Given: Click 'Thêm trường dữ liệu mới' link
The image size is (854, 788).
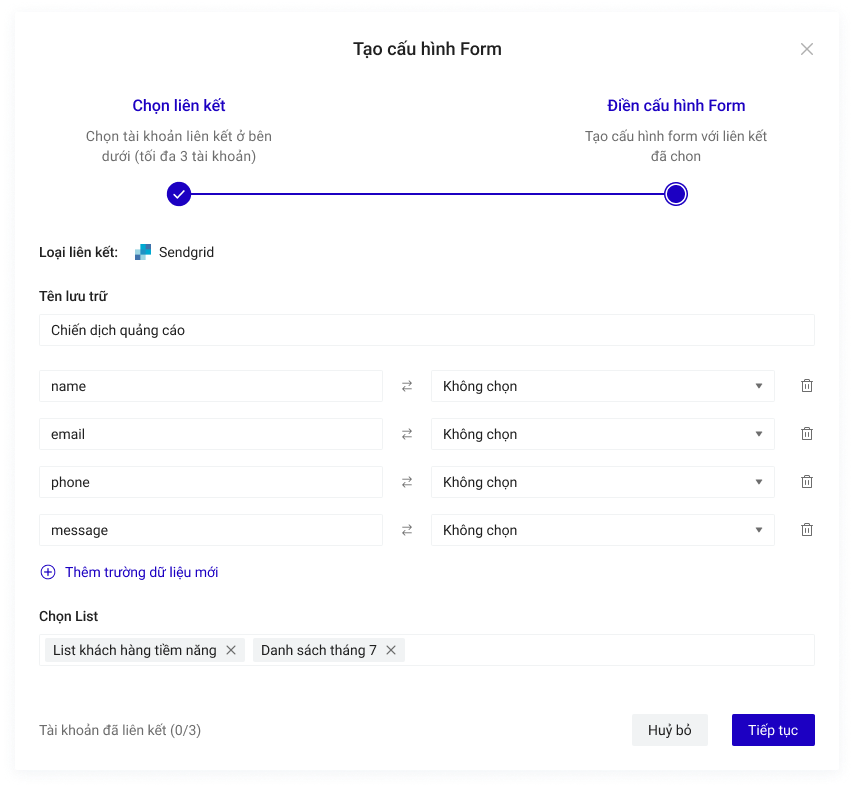Looking at the screenshot, I should pos(141,572).
